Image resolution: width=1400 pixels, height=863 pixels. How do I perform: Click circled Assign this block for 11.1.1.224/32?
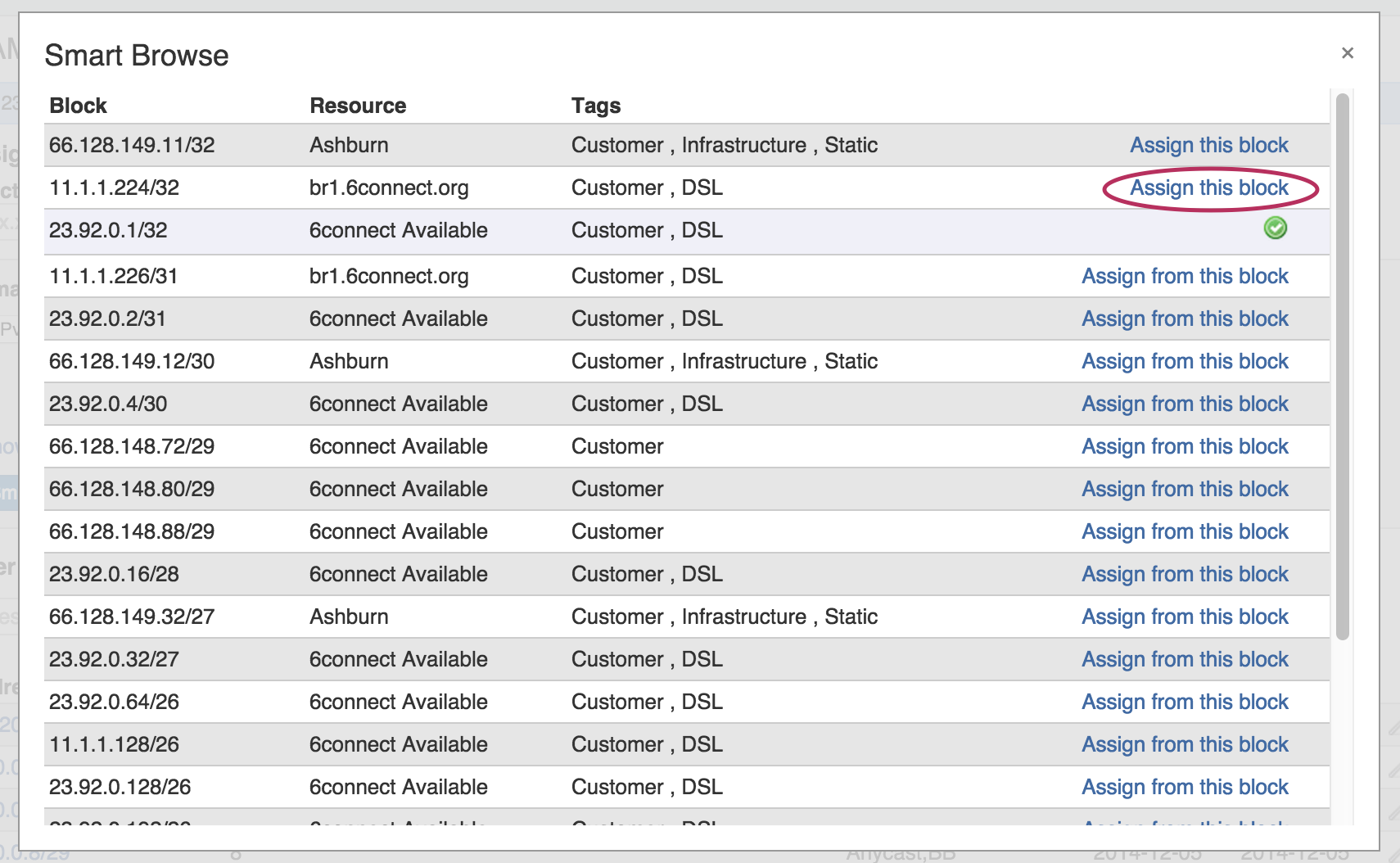tap(1208, 188)
